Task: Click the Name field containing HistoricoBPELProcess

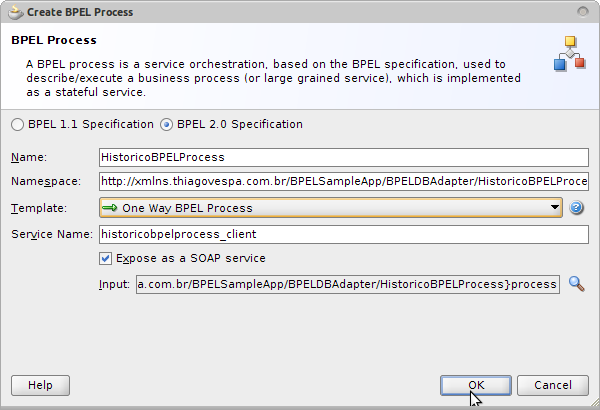Action: point(344,157)
